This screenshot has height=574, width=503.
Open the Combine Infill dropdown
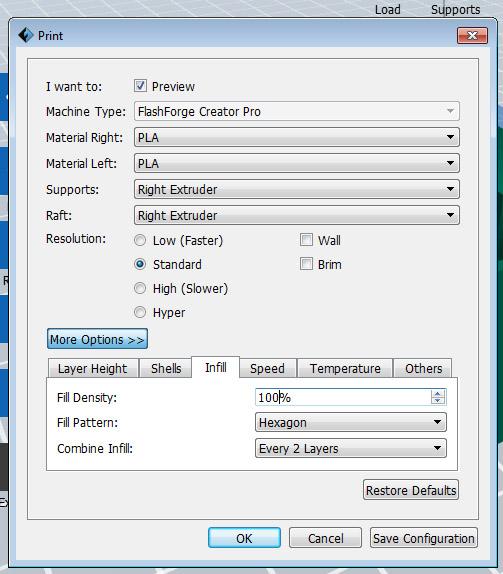351,448
